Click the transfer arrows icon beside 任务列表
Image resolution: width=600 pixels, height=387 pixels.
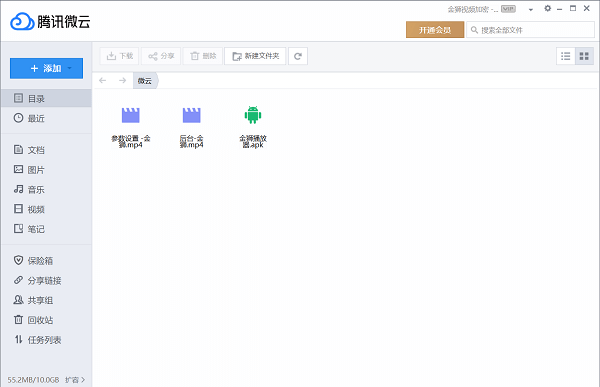point(18,339)
